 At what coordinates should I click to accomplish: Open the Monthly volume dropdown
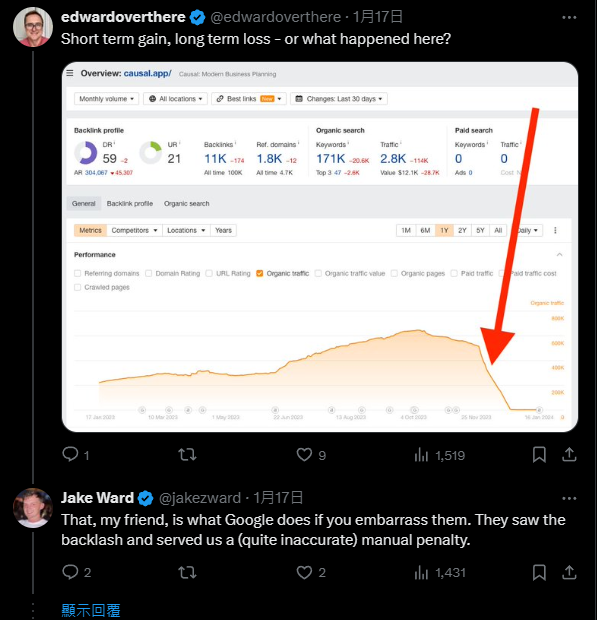106,98
